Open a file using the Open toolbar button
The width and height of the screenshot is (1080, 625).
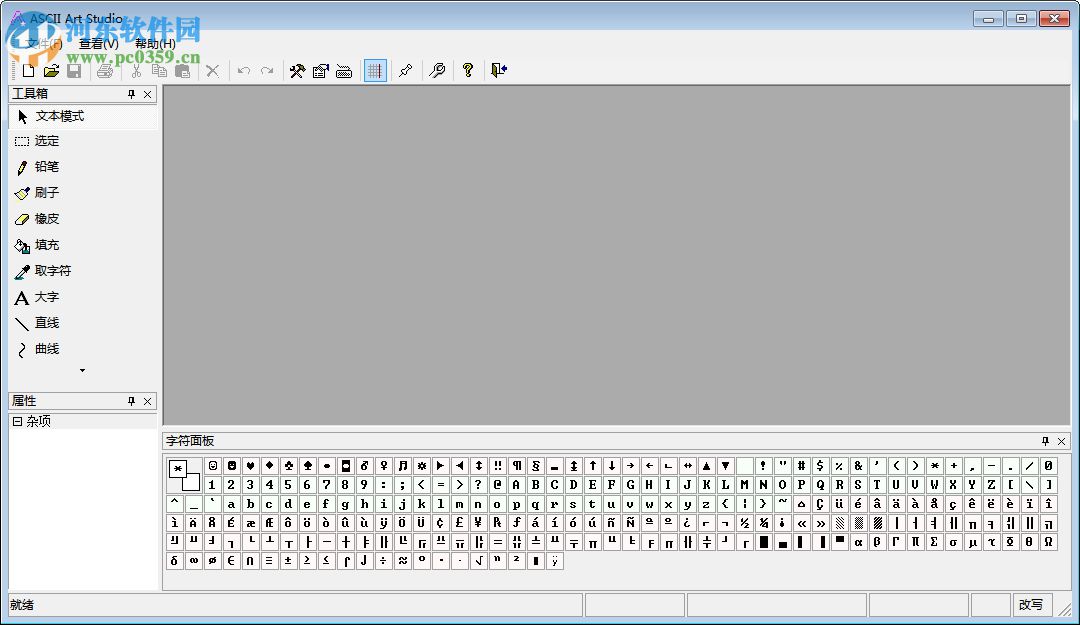[x=51, y=70]
